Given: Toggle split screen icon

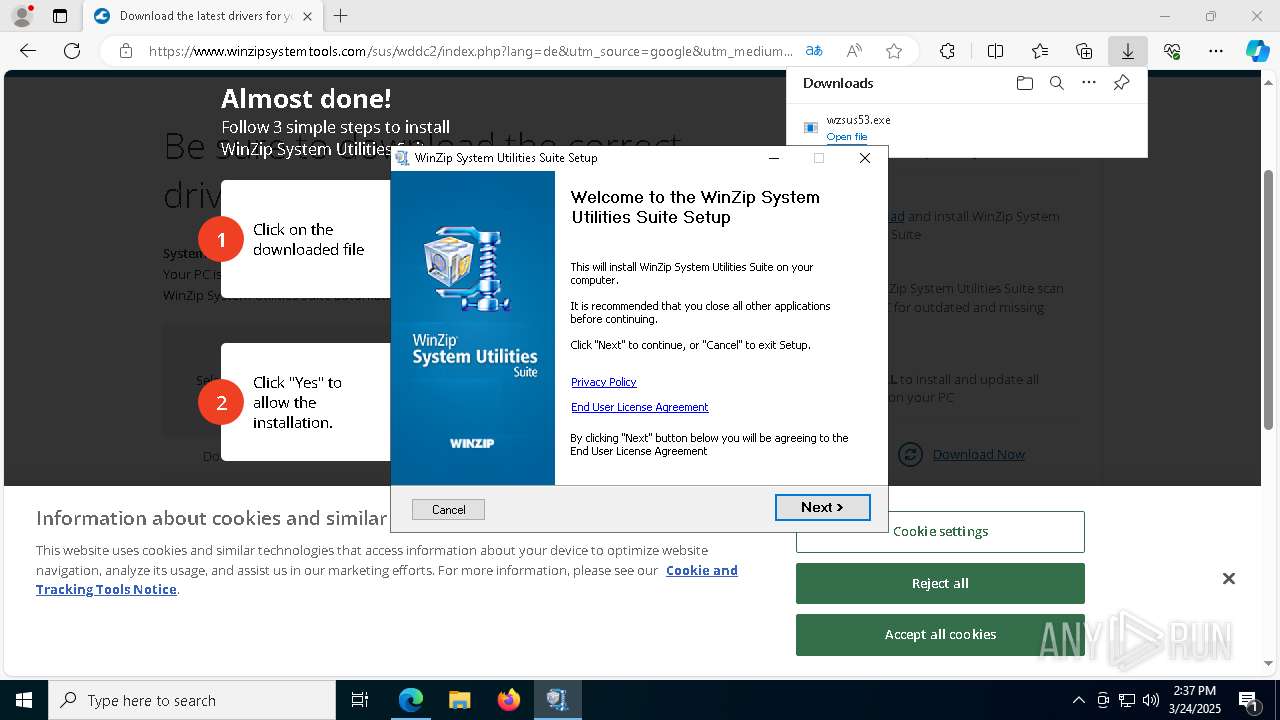Looking at the screenshot, I should [996, 51].
